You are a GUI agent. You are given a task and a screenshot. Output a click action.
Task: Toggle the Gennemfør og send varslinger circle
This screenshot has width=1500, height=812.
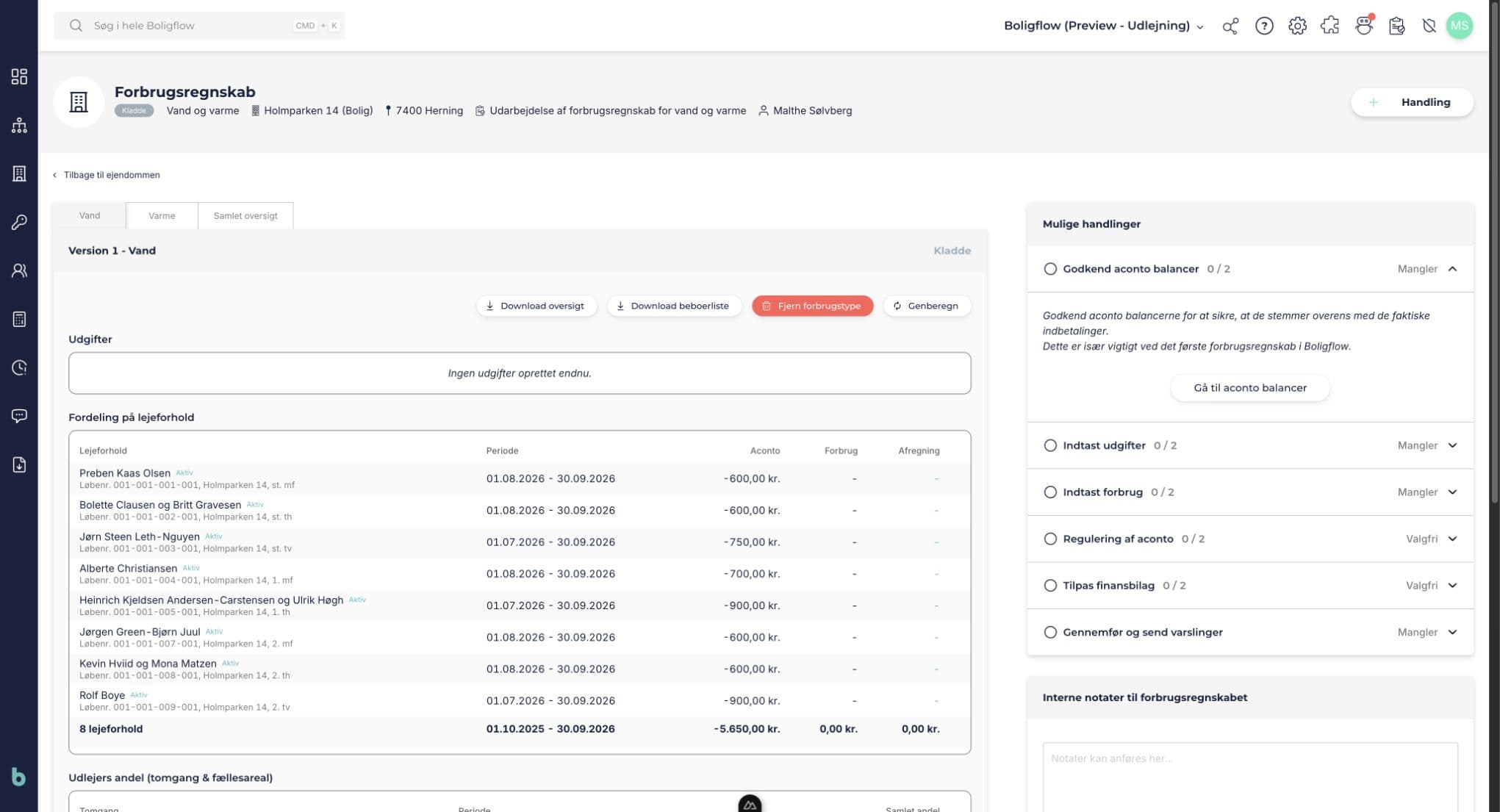tap(1050, 632)
